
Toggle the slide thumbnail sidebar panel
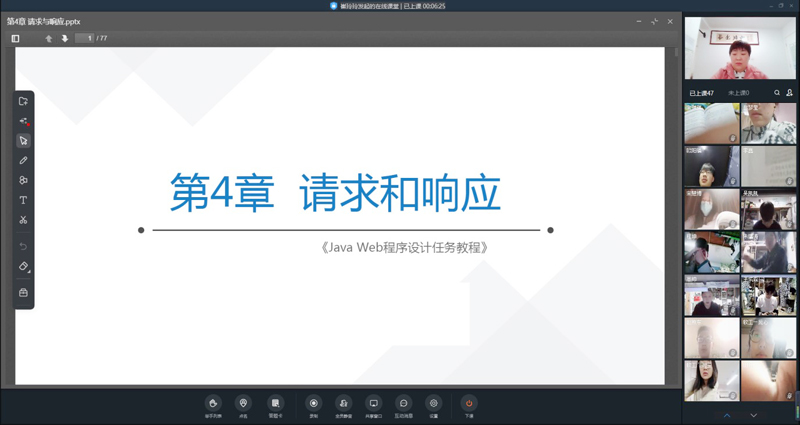[15, 39]
